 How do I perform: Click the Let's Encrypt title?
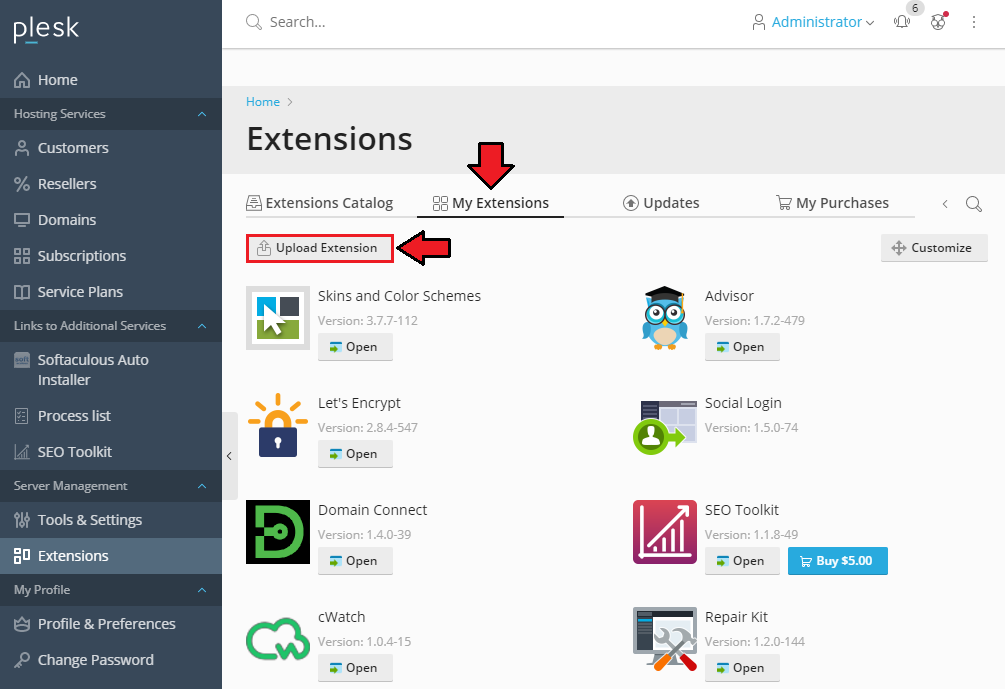(x=359, y=403)
